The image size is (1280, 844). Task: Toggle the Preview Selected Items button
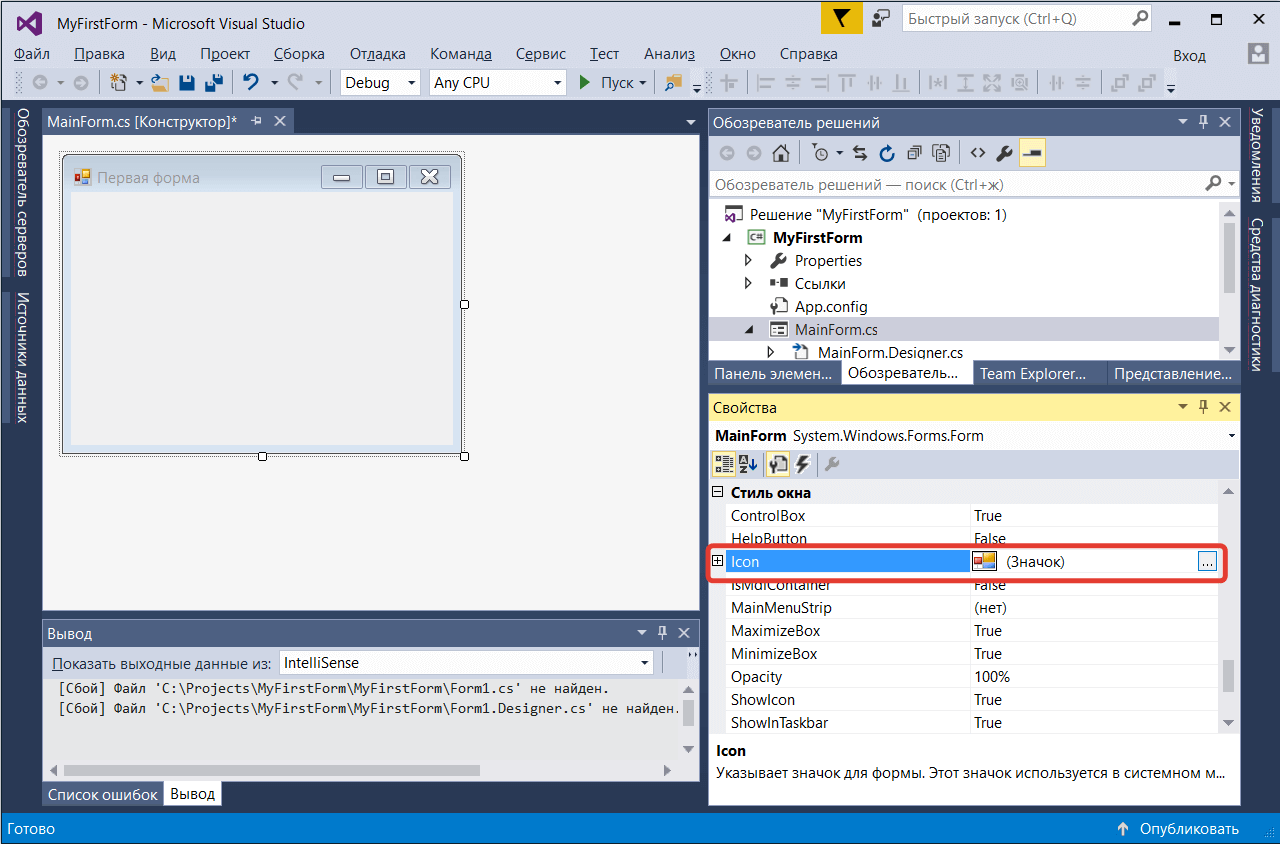[1032, 153]
